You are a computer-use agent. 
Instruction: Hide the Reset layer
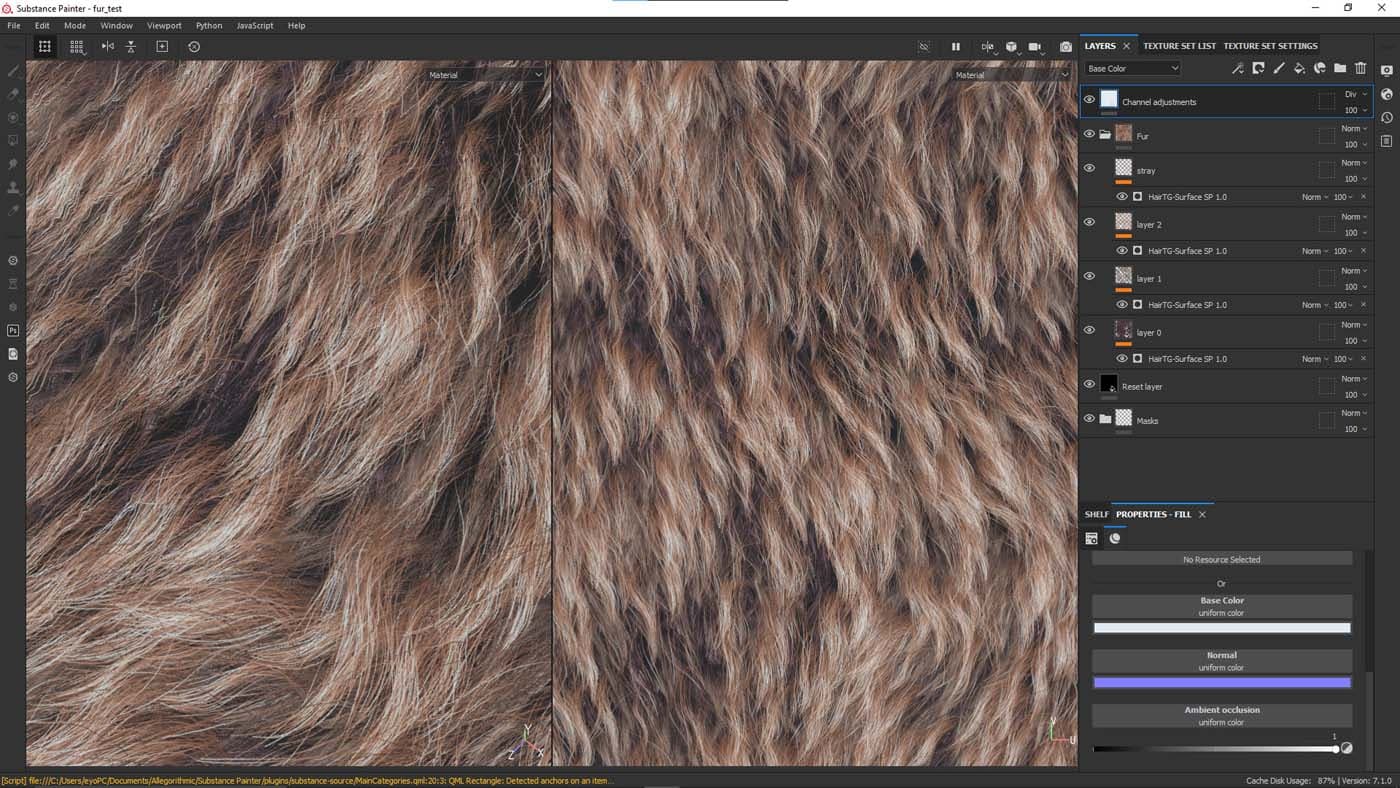[1089, 384]
